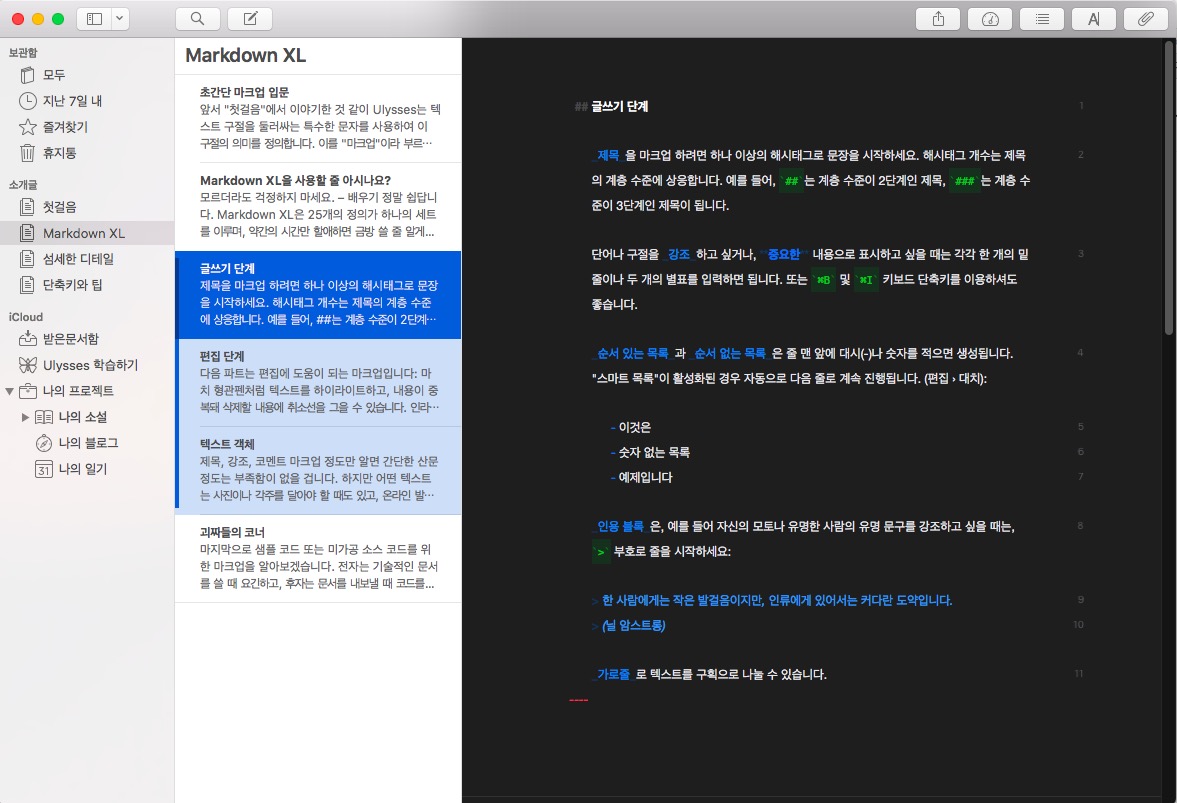Collapse the 나의 프로젝트 disclosure triangle
The height and width of the screenshot is (803, 1177).
(9, 391)
